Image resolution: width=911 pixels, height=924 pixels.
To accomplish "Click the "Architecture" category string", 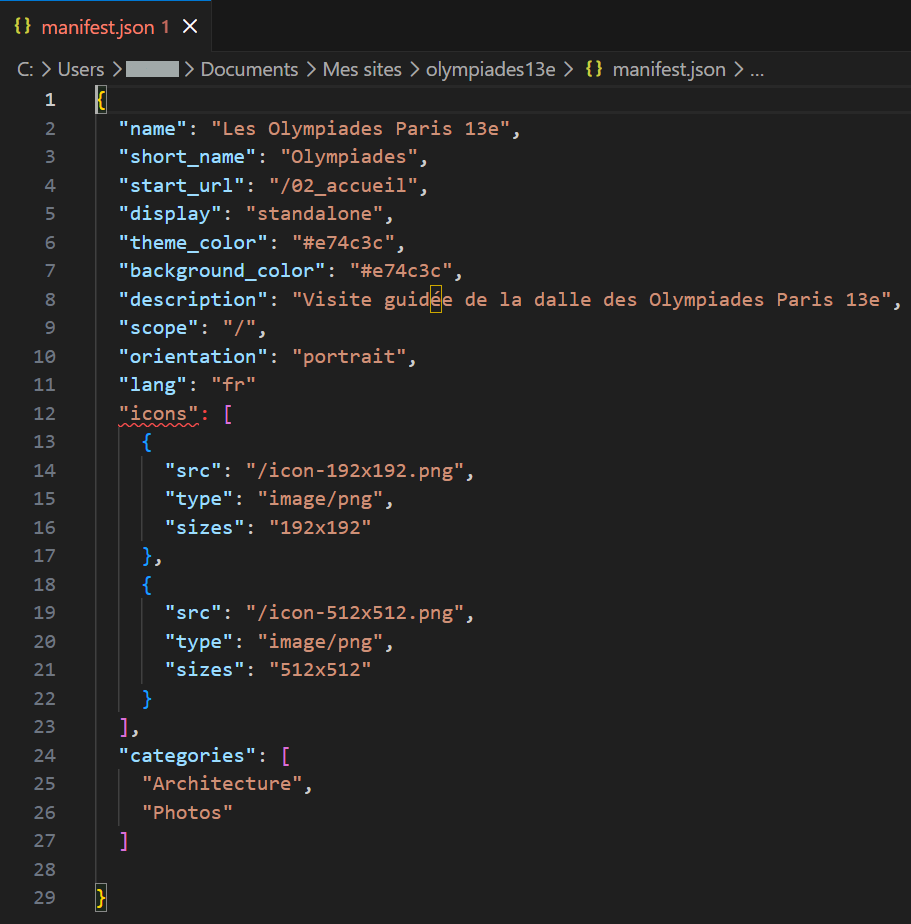I will 222,784.
